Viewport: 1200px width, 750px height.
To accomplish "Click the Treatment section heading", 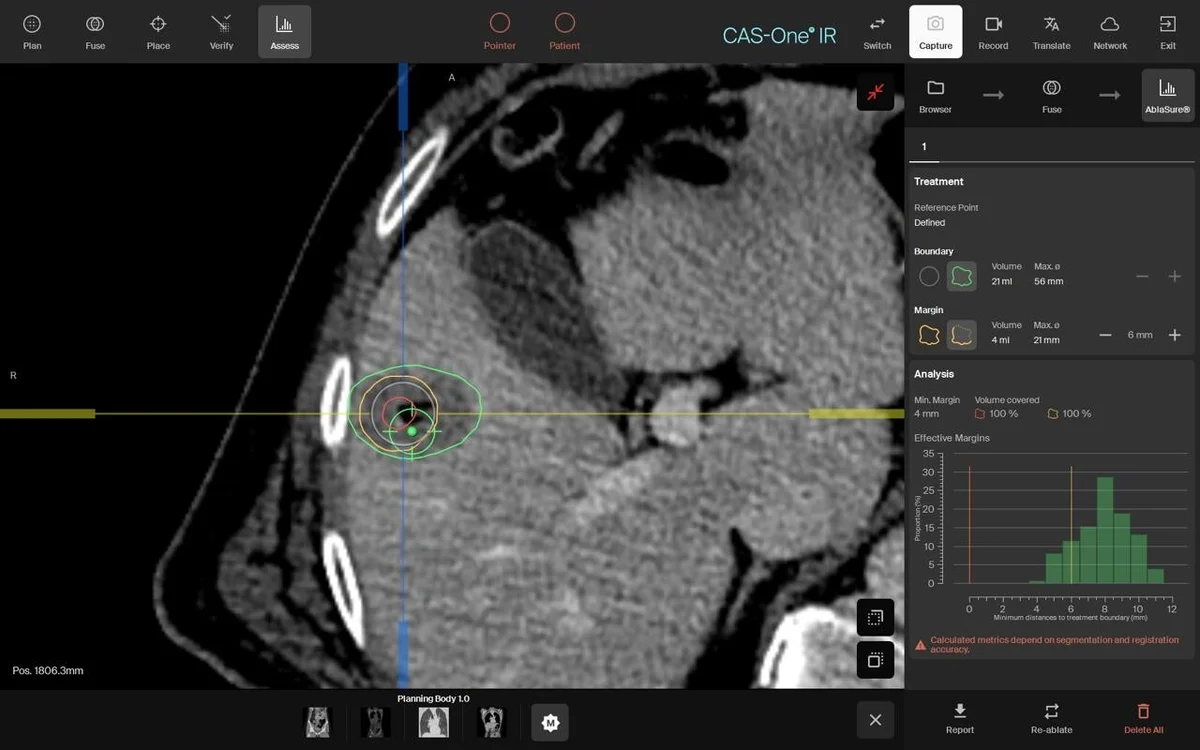I will [939, 181].
